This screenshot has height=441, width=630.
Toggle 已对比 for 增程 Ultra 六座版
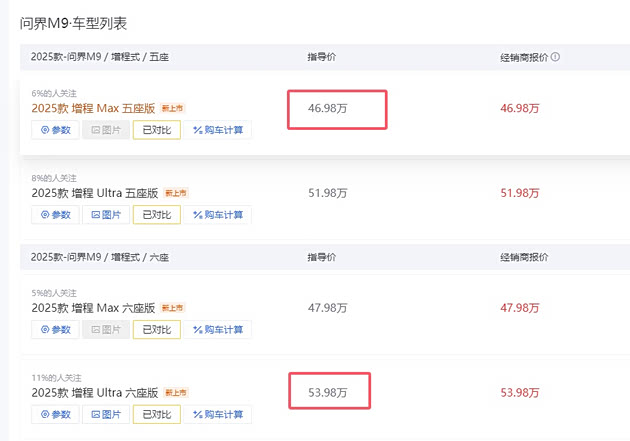[156, 414]
